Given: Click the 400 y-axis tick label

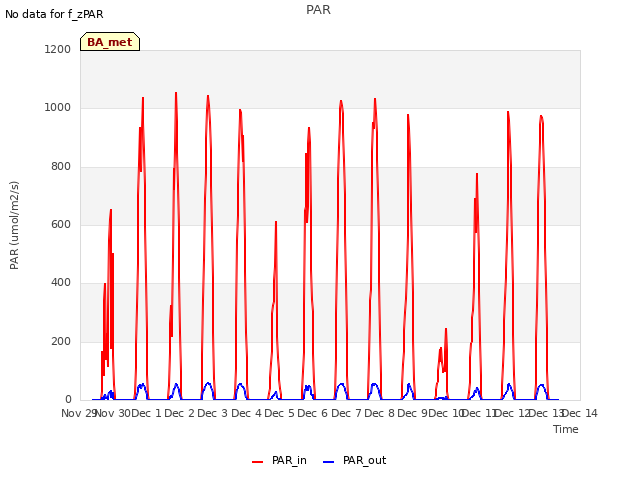Looking at the screenshot, I should tap(61, 282).
